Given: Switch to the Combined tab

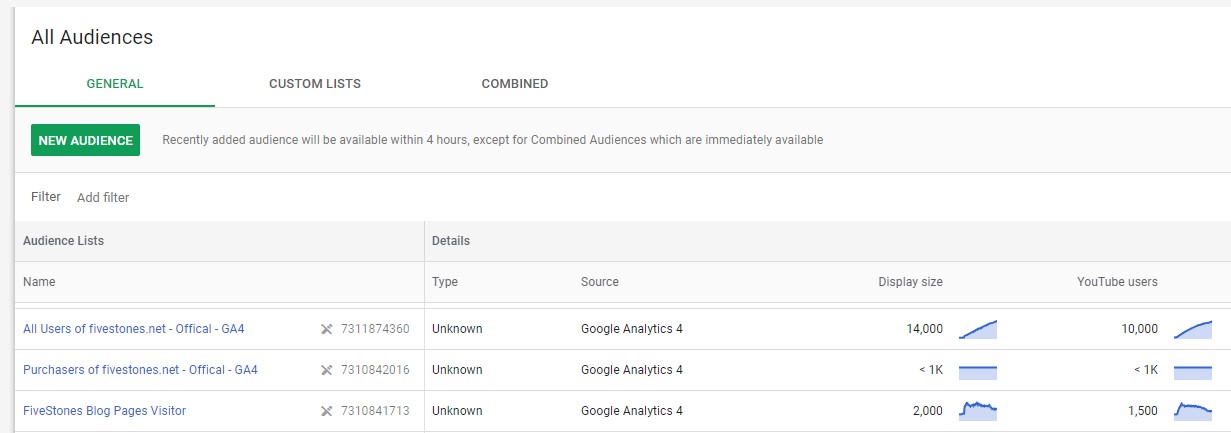Looking at the screenshot, I should coord(515,84).
